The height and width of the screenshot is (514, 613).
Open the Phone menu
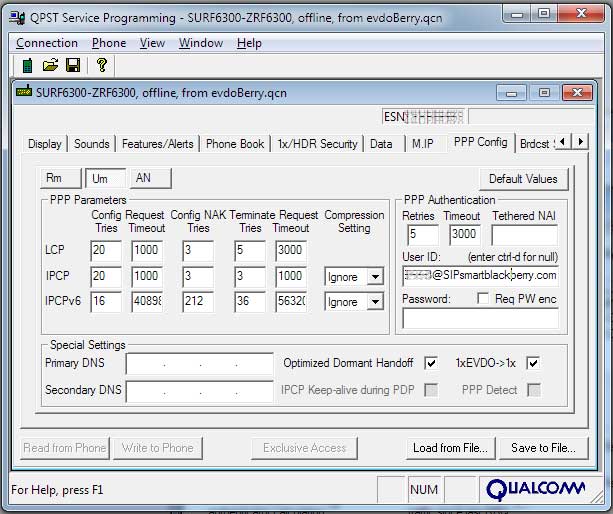click(x=109, y=43)
